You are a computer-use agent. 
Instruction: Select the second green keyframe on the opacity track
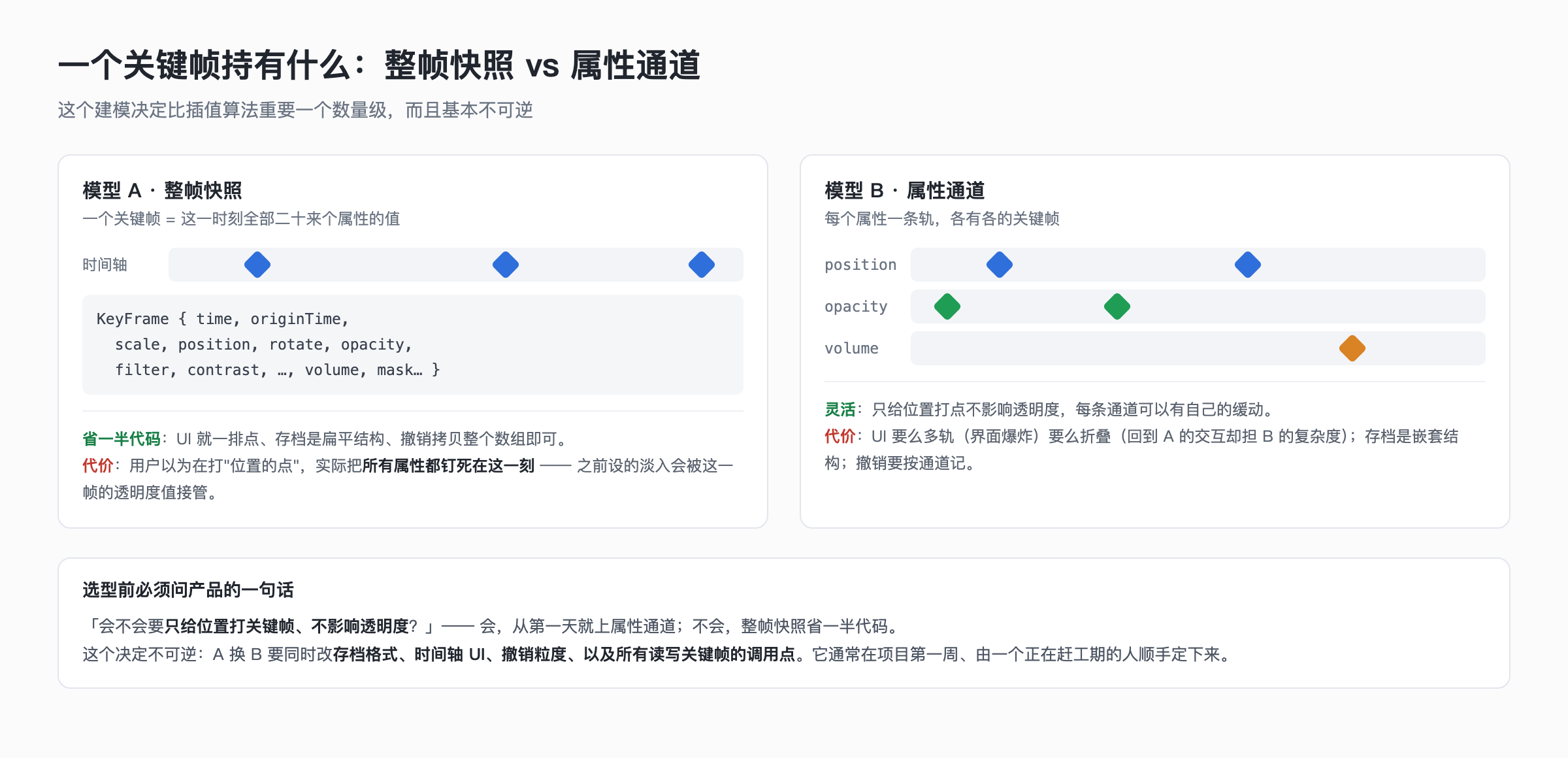click(1117, 306)
